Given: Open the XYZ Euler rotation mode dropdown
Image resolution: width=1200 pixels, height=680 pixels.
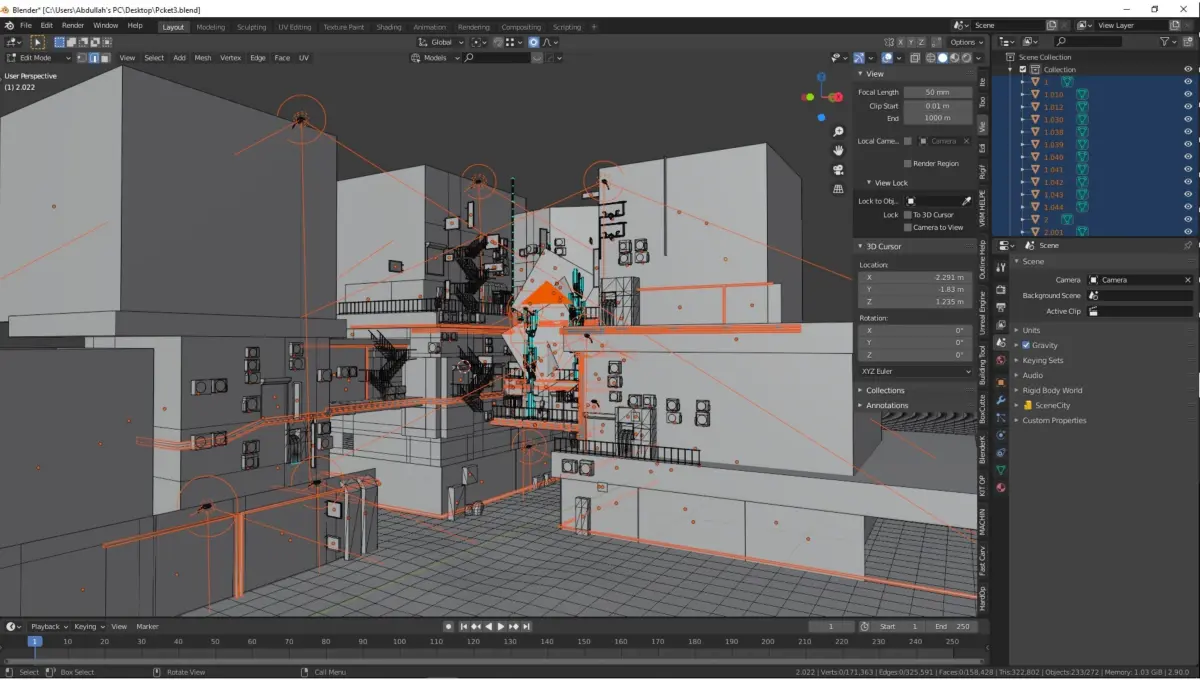Looking at the screenshot, I should pyautogui.click(x=915, y=371).
